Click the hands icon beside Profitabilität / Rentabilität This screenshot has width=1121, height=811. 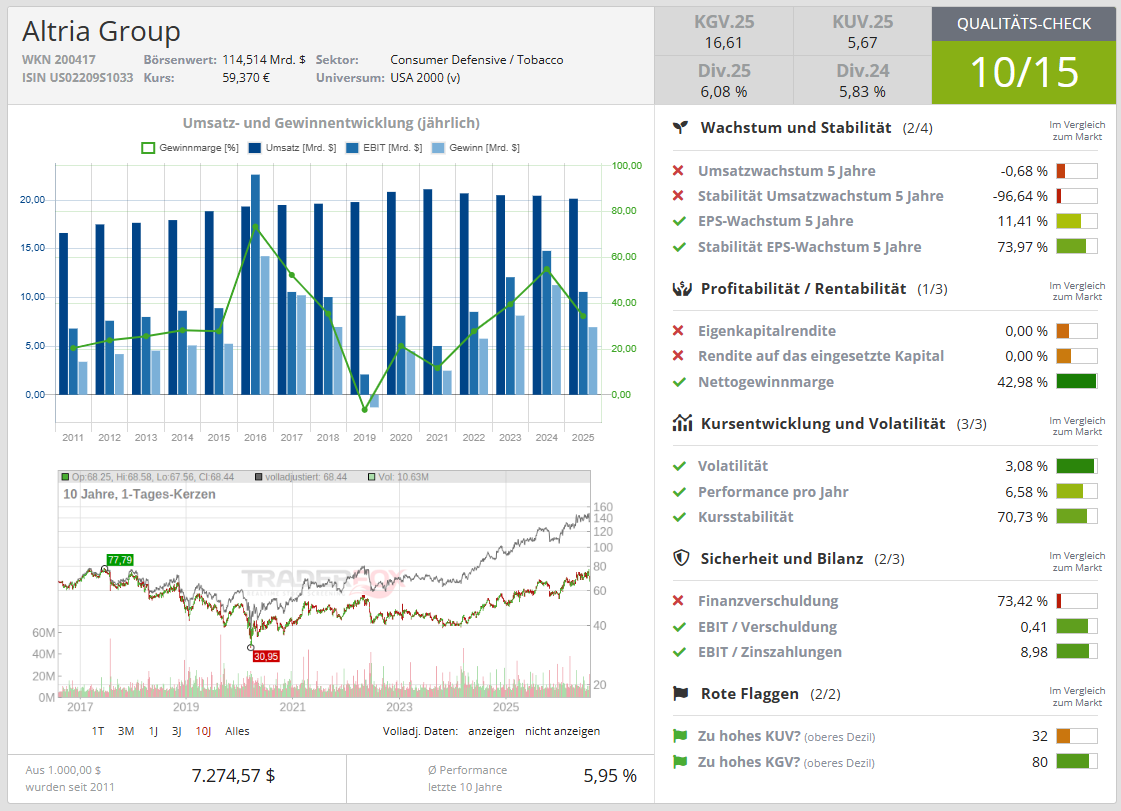682,289
